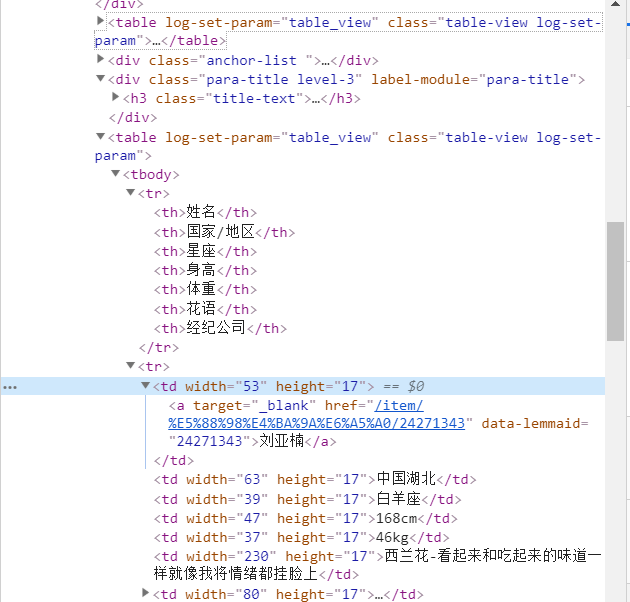The image size is (630, 602).
Task: Select the td containing 白羊座
Action: point(308,499)
